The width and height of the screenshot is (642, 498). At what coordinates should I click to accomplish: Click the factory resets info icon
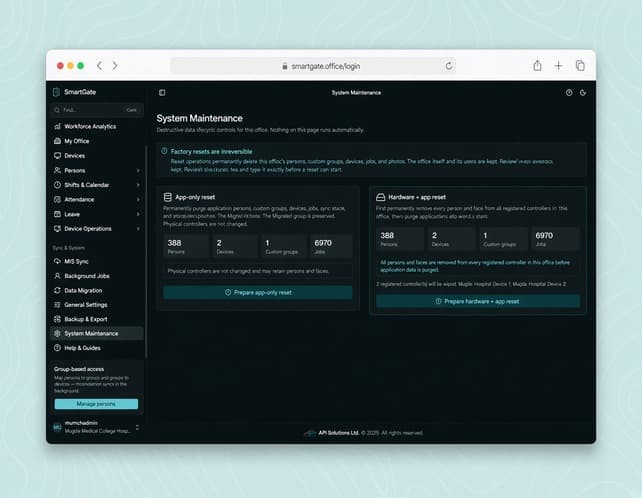point(164,151)
